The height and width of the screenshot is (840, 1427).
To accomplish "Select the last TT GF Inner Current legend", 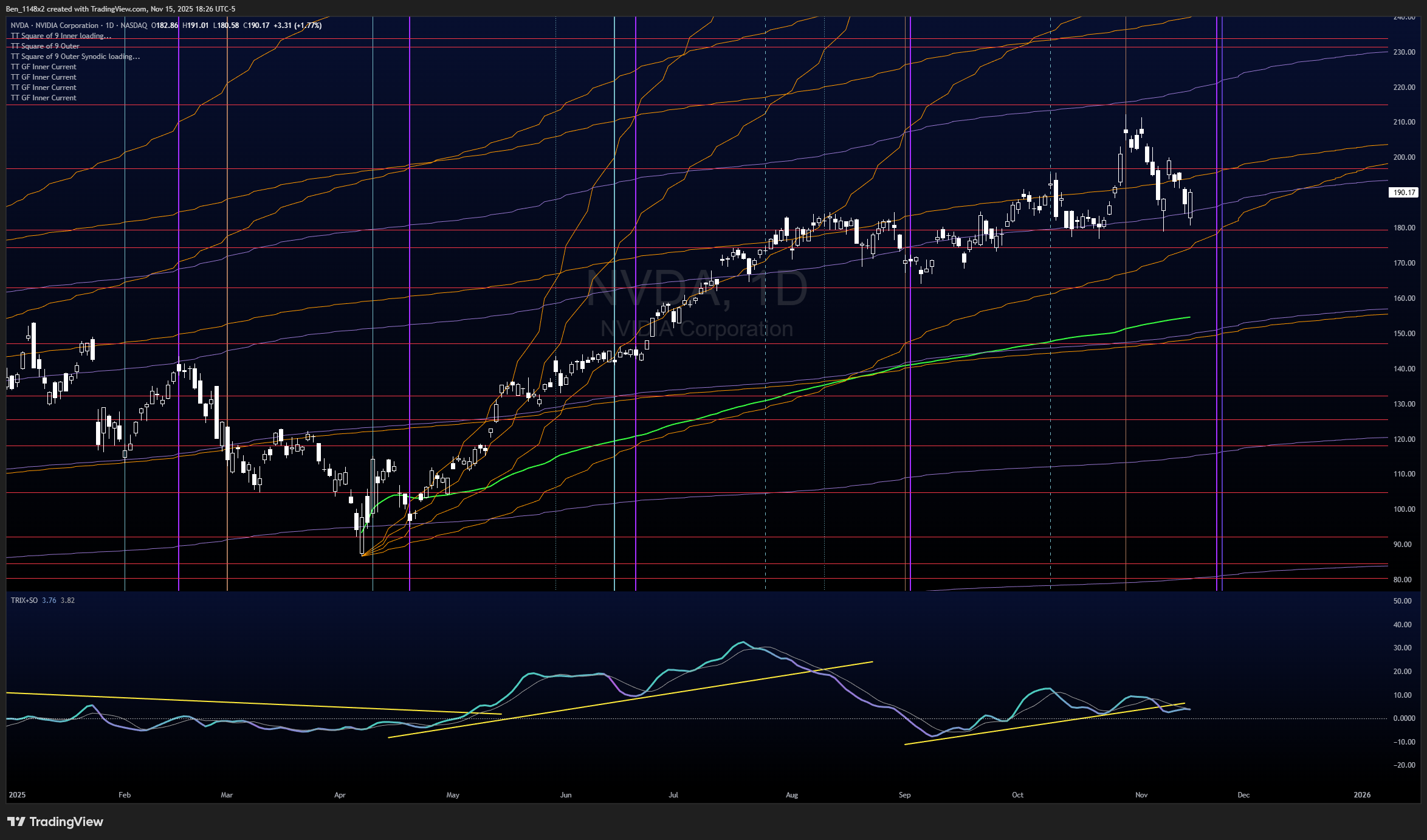I will [x=44, y=98].
